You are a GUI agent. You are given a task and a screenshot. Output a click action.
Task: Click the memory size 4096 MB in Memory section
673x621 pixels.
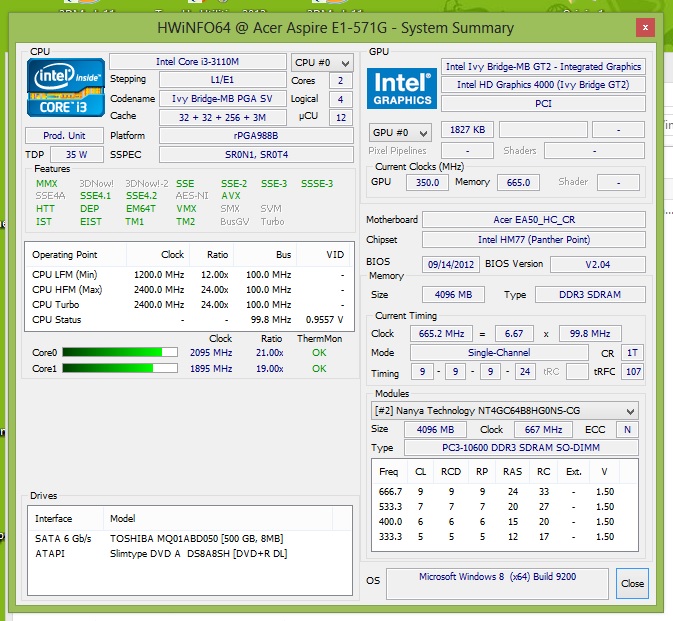click(453, 294)
